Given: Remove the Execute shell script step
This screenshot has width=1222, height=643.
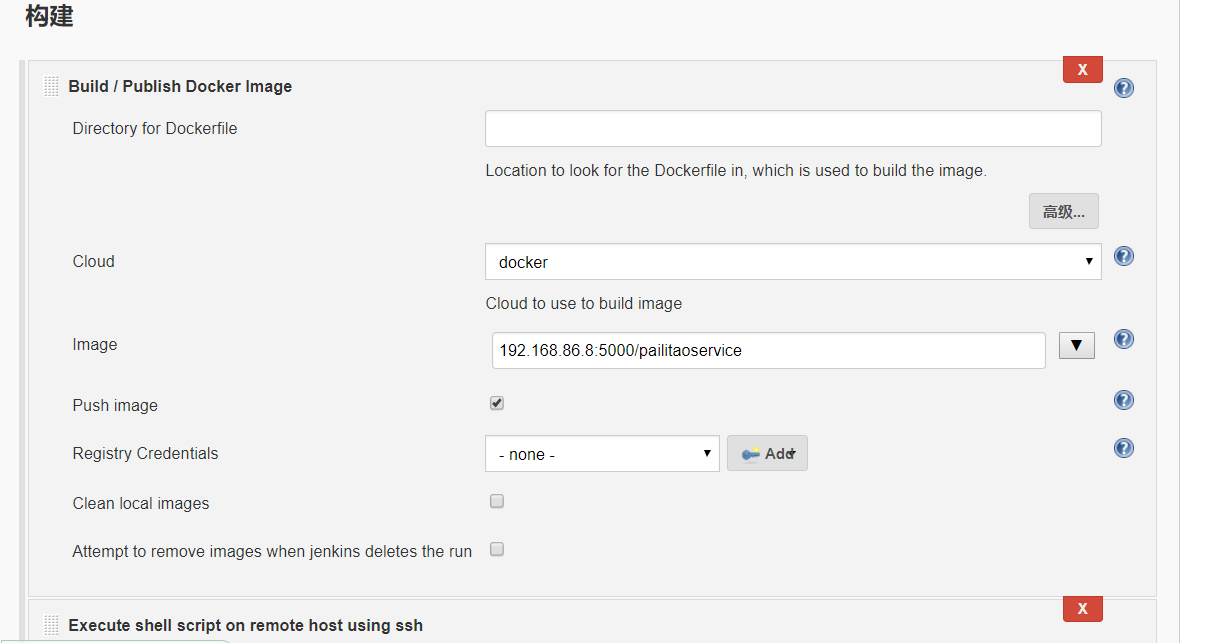Looking at the screenshot, I should click(1082, 608).
